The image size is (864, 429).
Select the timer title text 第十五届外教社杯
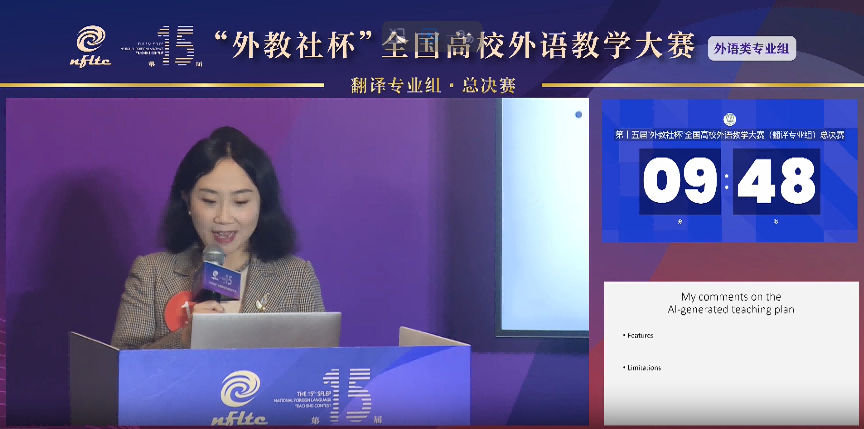[649, 135]
